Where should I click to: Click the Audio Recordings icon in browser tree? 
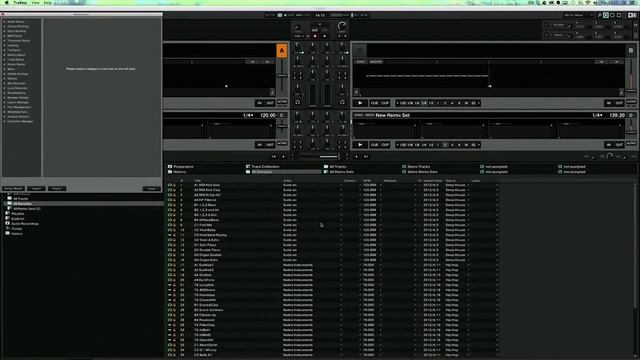pyautogui.click(x=7, y=223)
